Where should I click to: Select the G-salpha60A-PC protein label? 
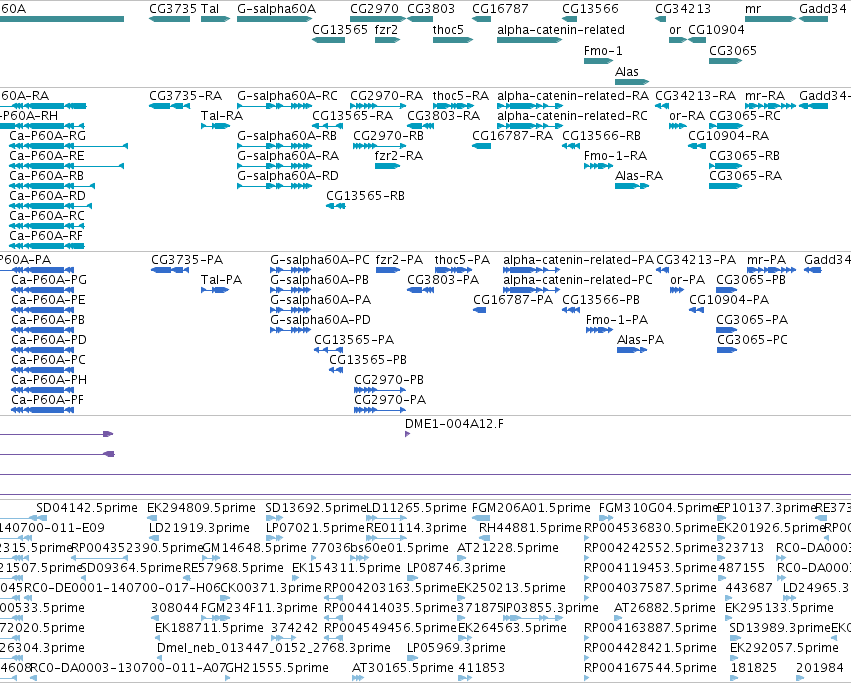[x=320, y=260]
